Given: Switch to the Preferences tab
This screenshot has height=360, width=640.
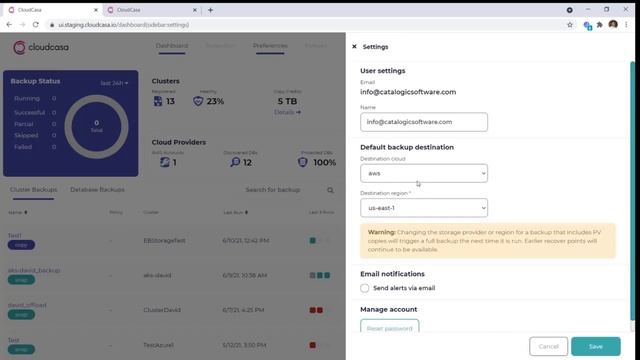Looking at the screenshot, I should (270, 46).
